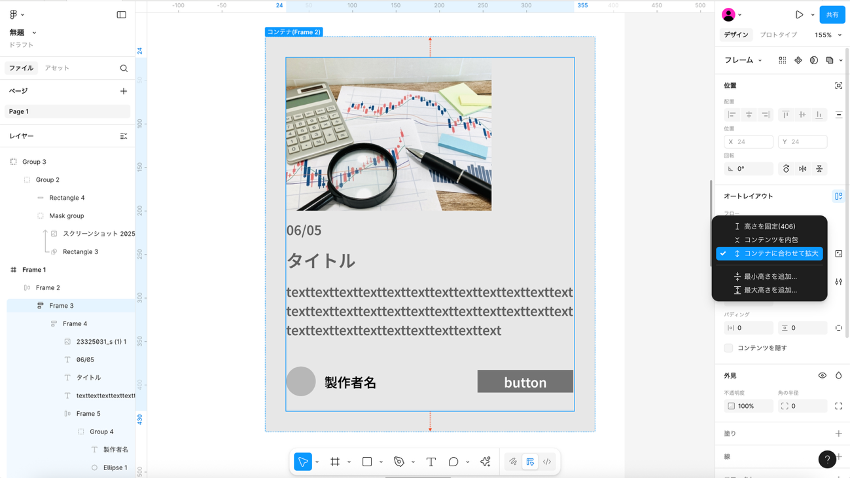Select 最小高さを追加... menu option
The width and height of the screenshot is (850, 478).
(x=769, y=276)
